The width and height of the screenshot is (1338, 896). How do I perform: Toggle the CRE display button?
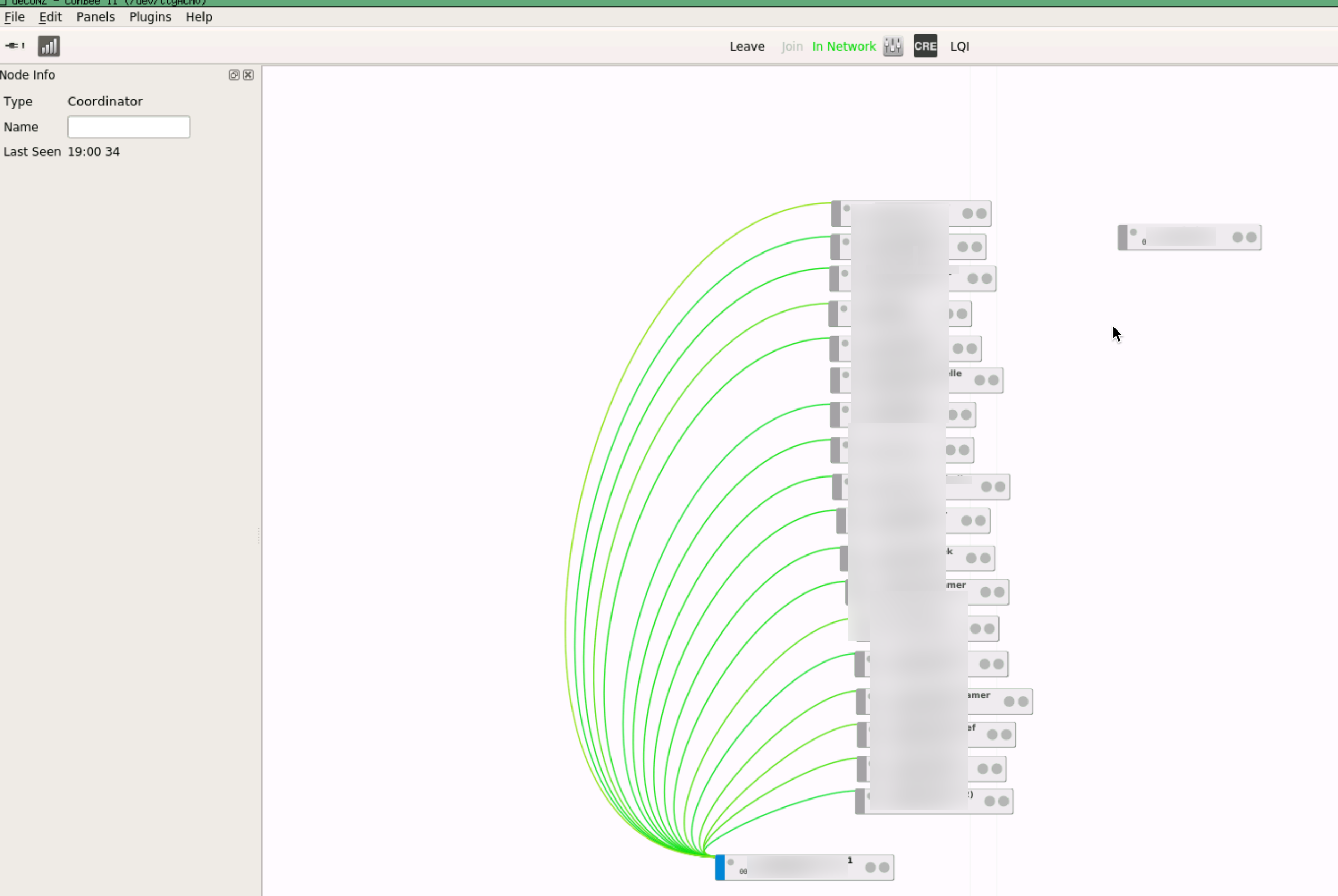coord(925,46)
